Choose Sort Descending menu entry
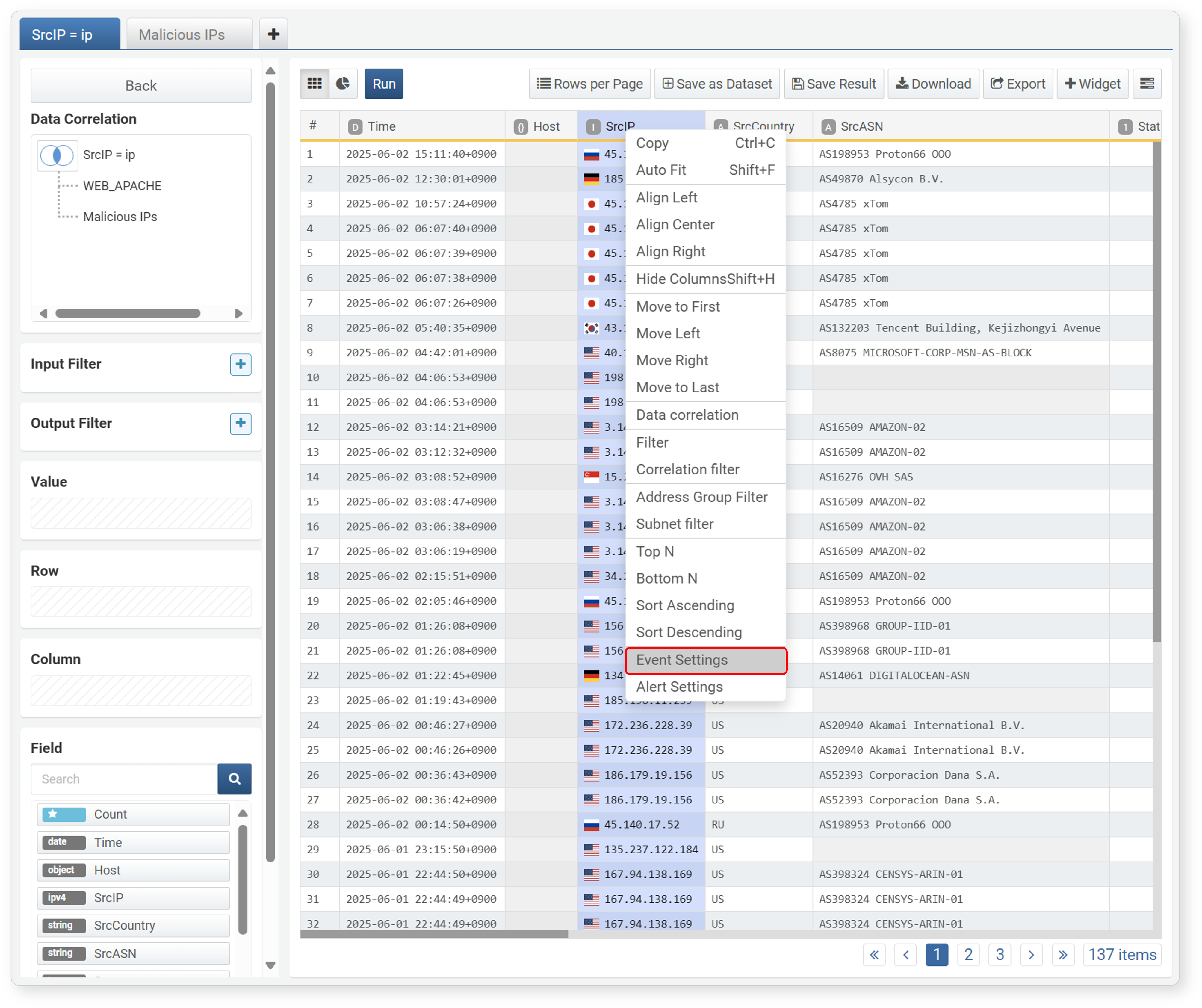Viewport: 1202px width, 1008px height. coord(705,632)
